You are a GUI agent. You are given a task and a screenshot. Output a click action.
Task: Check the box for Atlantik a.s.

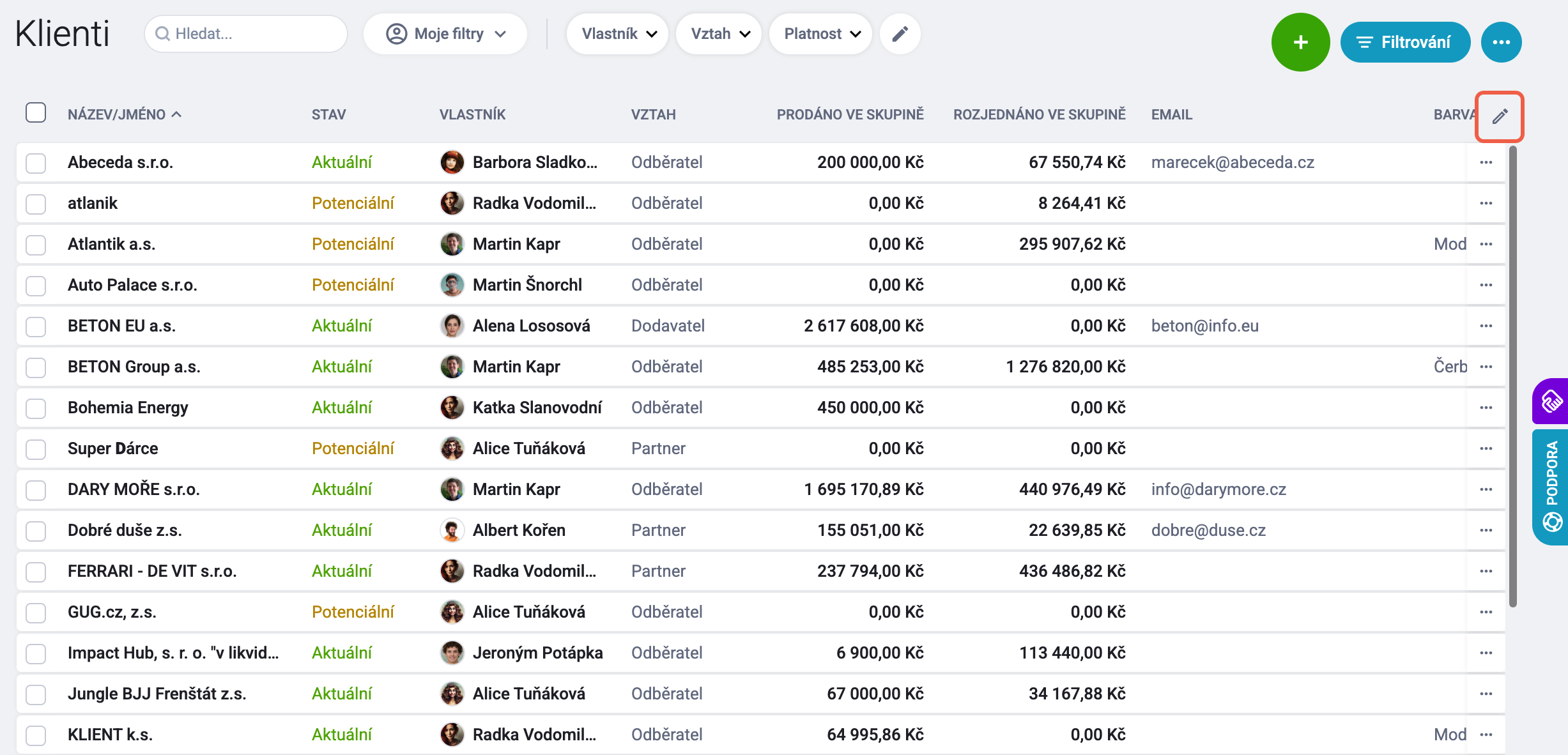coord(36,245)
